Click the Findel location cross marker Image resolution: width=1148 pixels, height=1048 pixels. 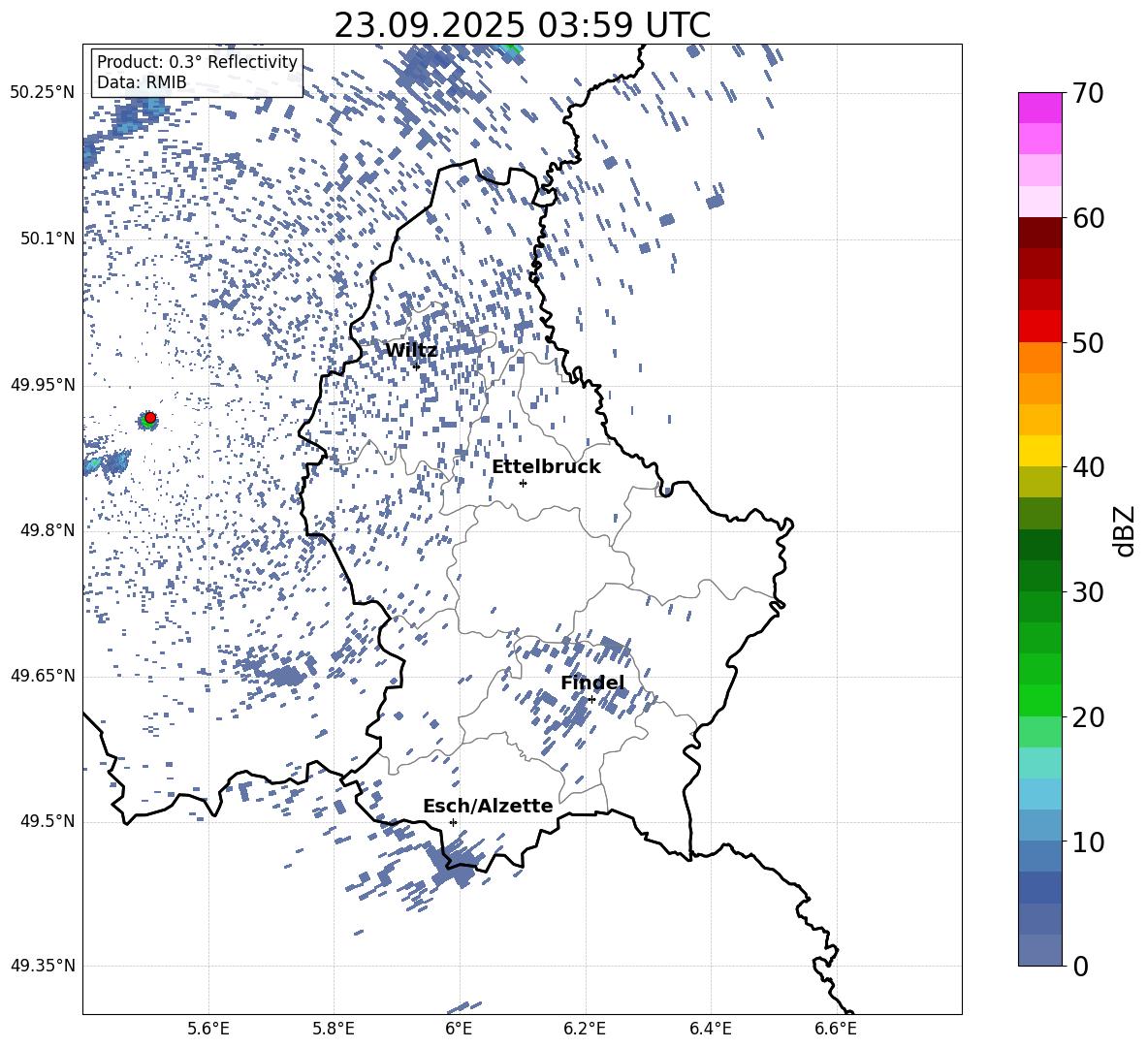click(x=591, y=700)
